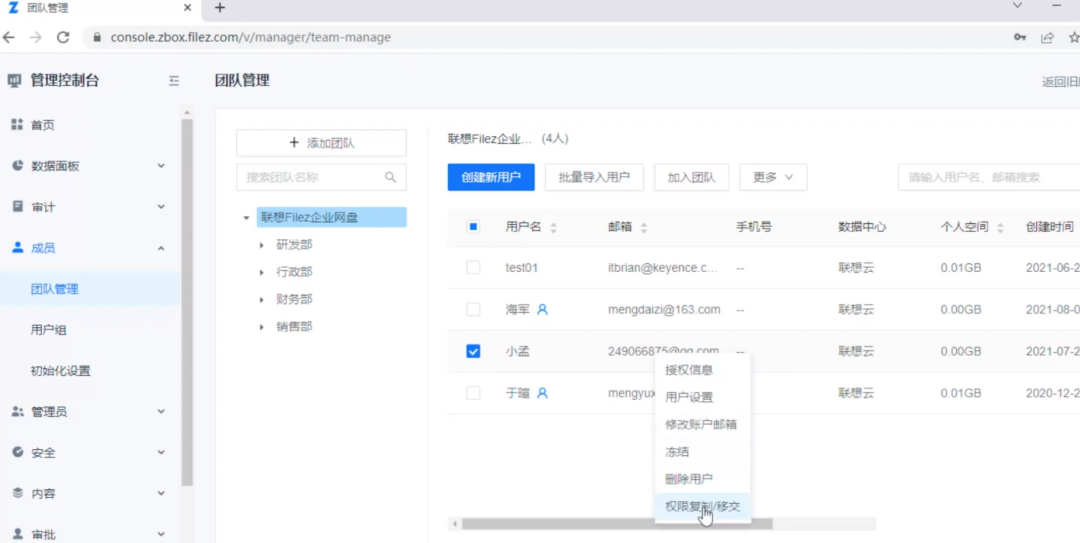Click the 管理控制台 monitor icon
1080x543 pixels.
14,81
